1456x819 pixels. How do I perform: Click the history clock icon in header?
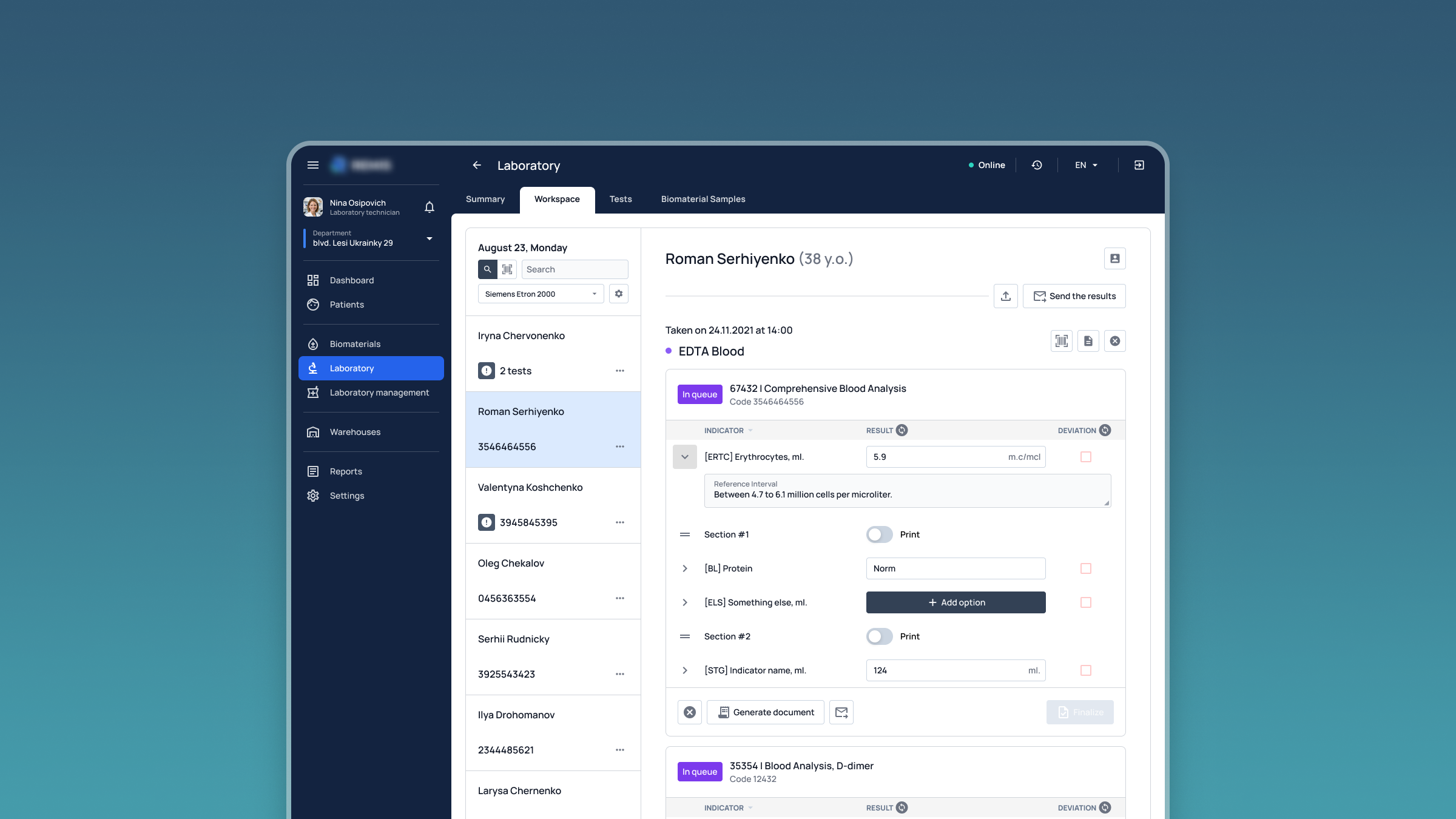tap(1037, 165)
